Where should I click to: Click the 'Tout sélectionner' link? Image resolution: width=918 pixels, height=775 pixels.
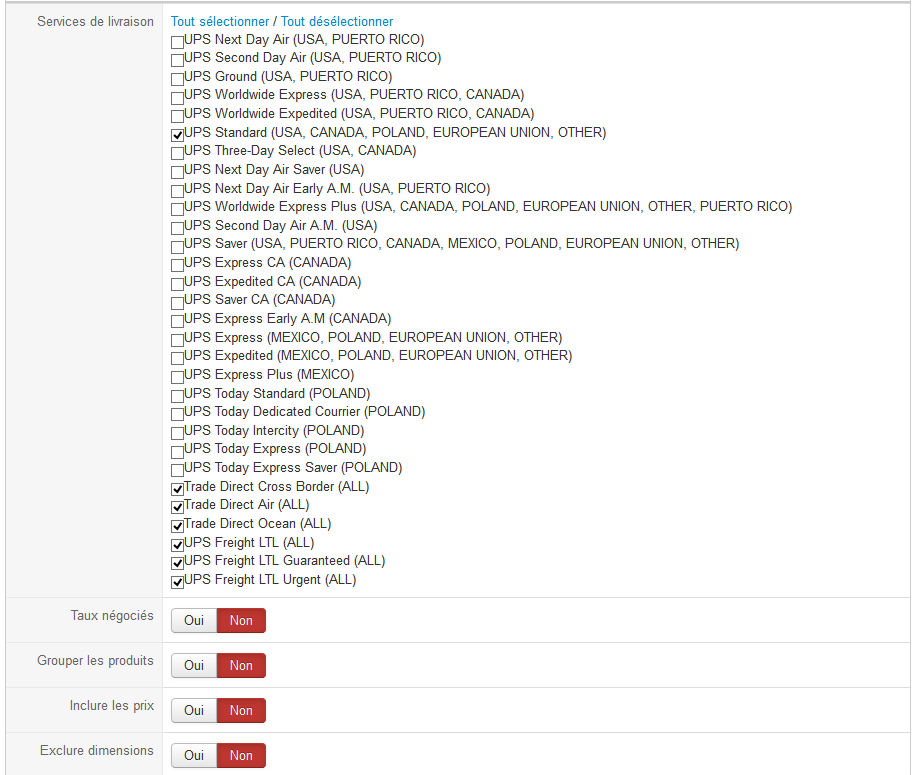(x=220, y=22)
